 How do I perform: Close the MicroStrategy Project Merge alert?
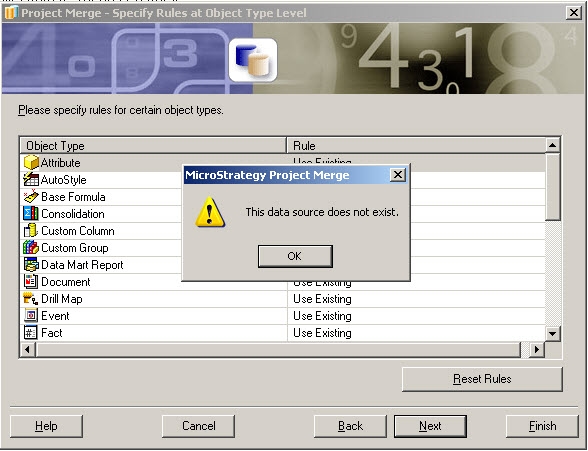pos(398,175)
